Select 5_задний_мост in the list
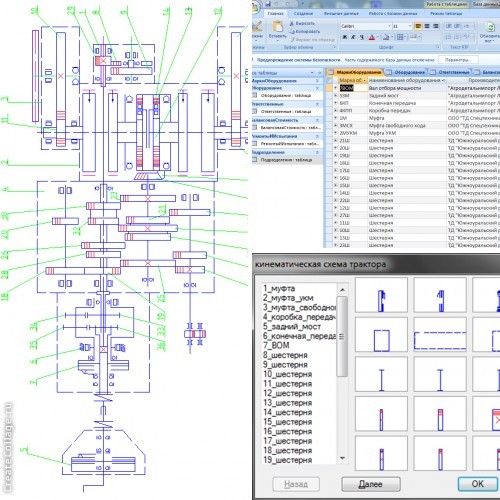The width and height of the screenshot is (500, 500). 292,326
